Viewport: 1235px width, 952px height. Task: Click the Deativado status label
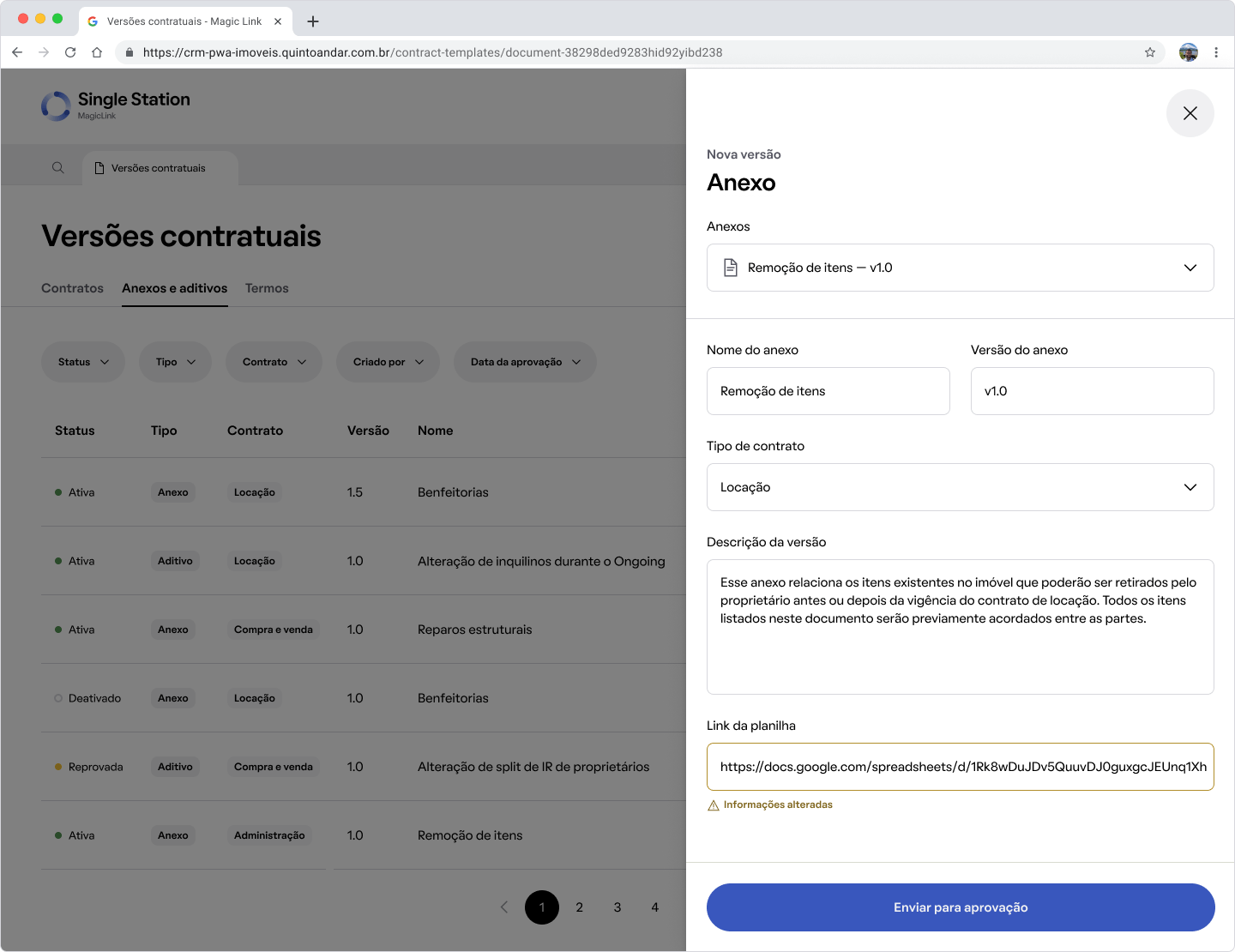[94, 698]
